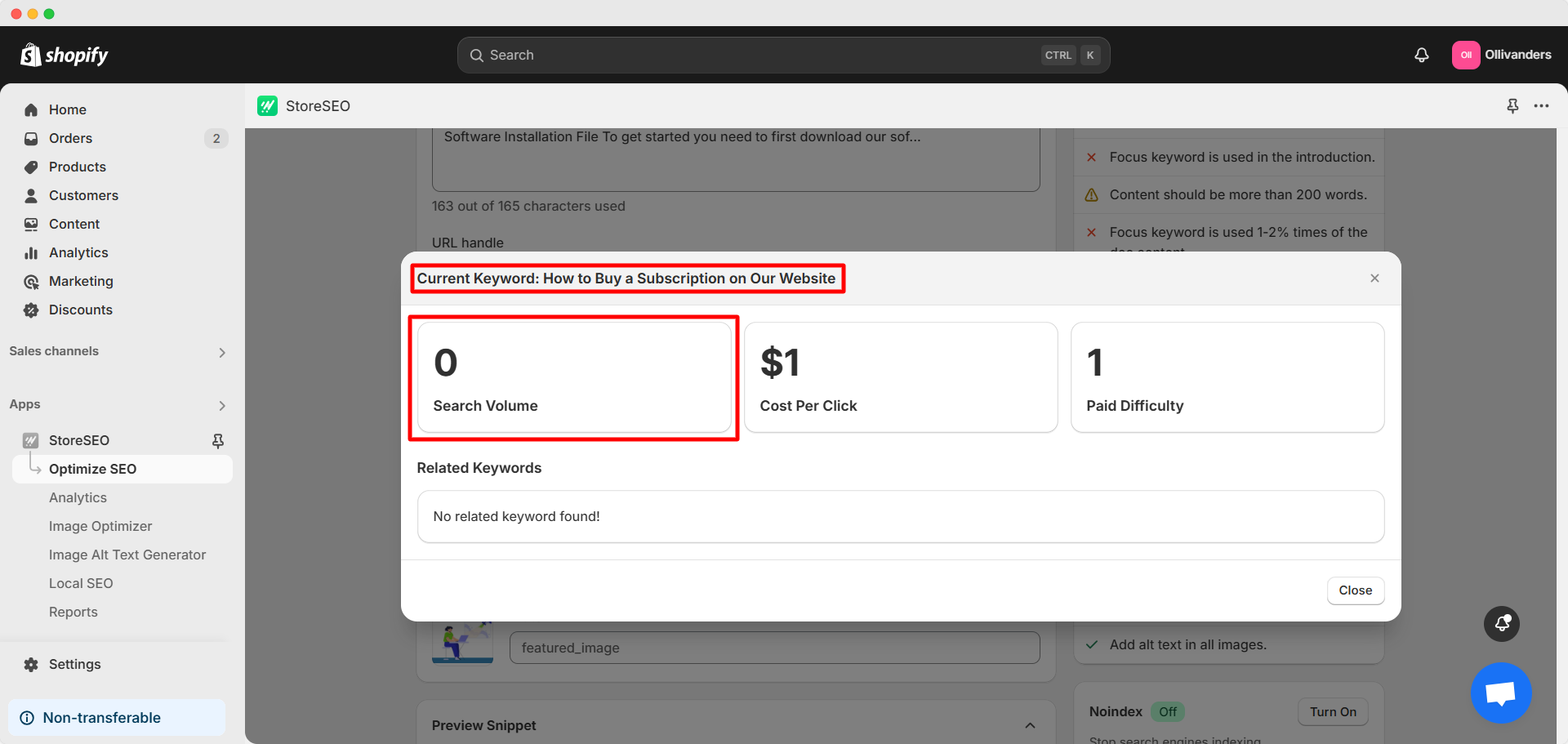Switch to Image Alt Text Generator

(127, 555)
